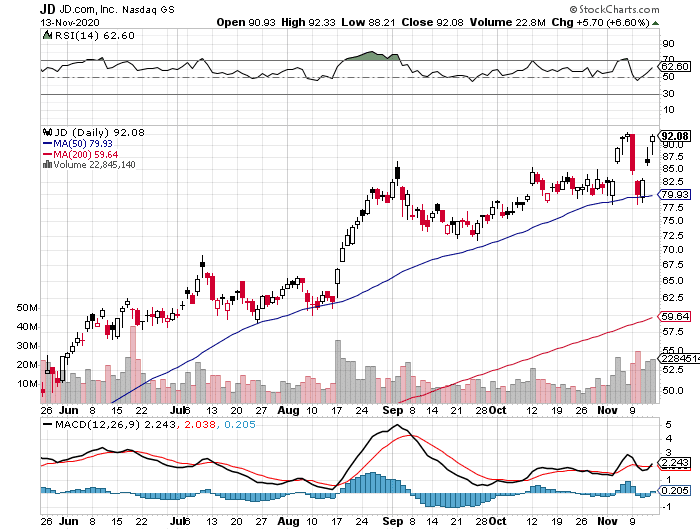Click the 'High 92.33' value in the header

[x=308, y=22]
